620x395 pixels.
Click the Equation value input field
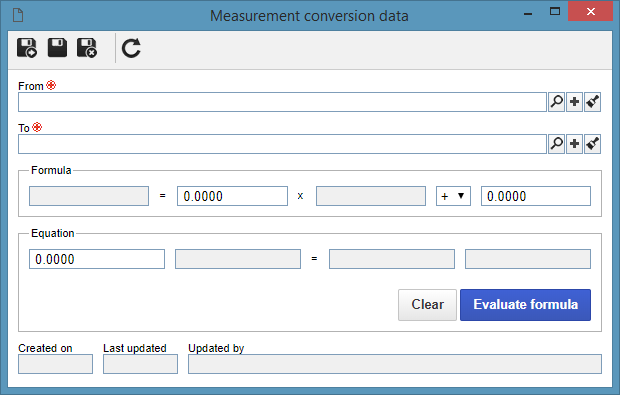[x=97, y=259]
